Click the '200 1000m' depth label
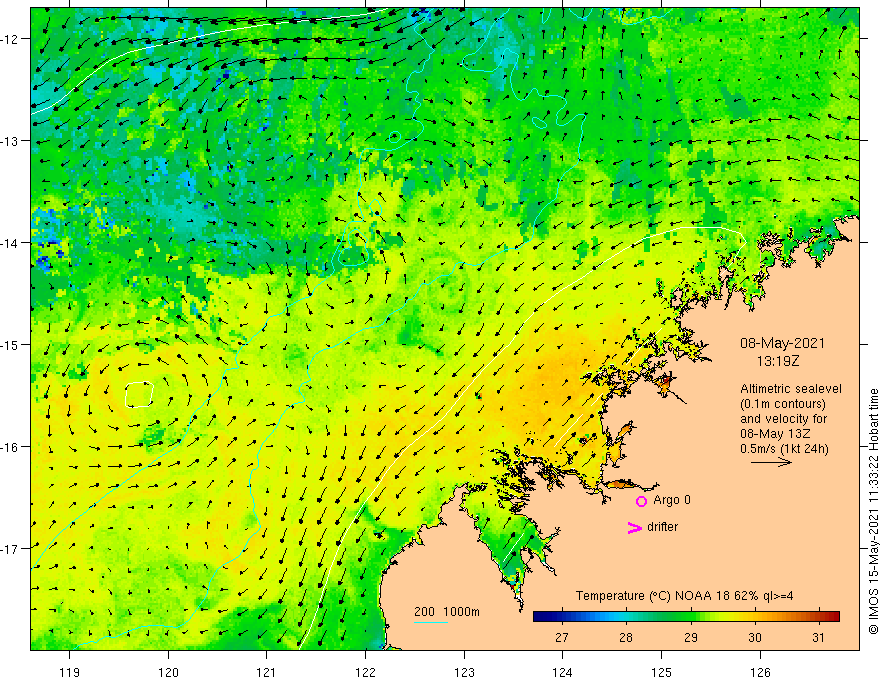The height and width of the screenshot is (680, 880). coord(447,612)
